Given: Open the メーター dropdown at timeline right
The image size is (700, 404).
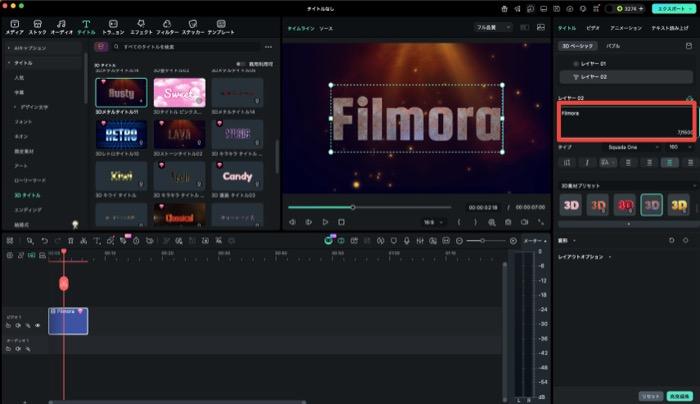Looking at the screenshot, I should tap(535, 241).
